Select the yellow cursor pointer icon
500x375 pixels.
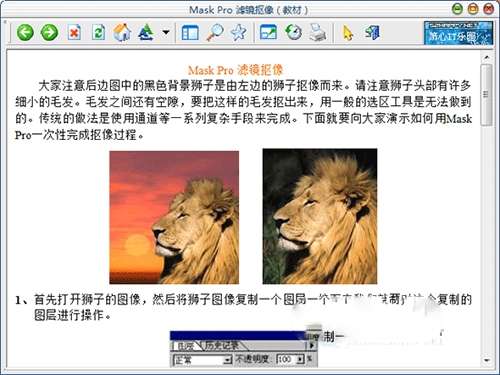[348, 33]
